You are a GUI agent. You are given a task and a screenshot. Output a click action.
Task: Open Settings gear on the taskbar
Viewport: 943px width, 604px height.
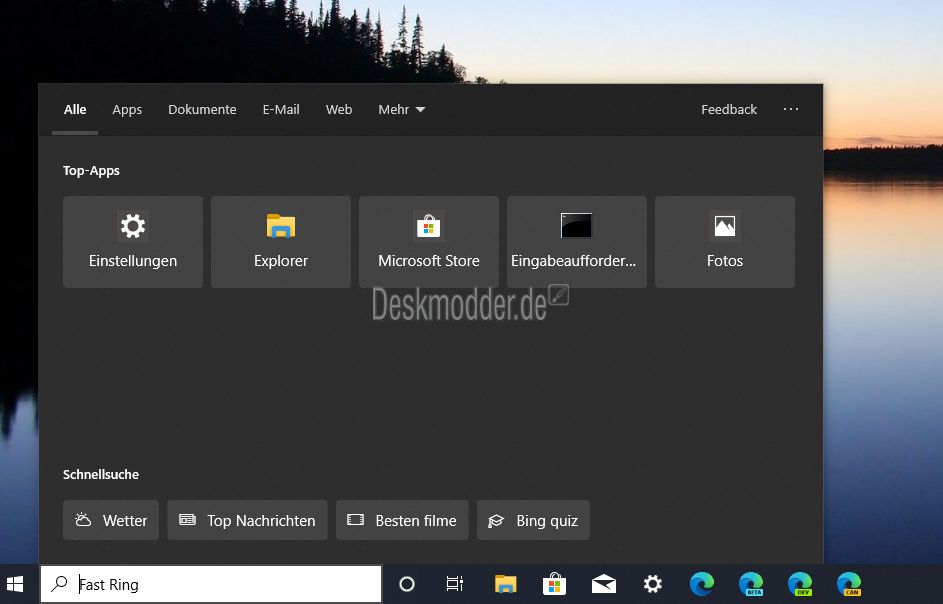pos(653,584)
